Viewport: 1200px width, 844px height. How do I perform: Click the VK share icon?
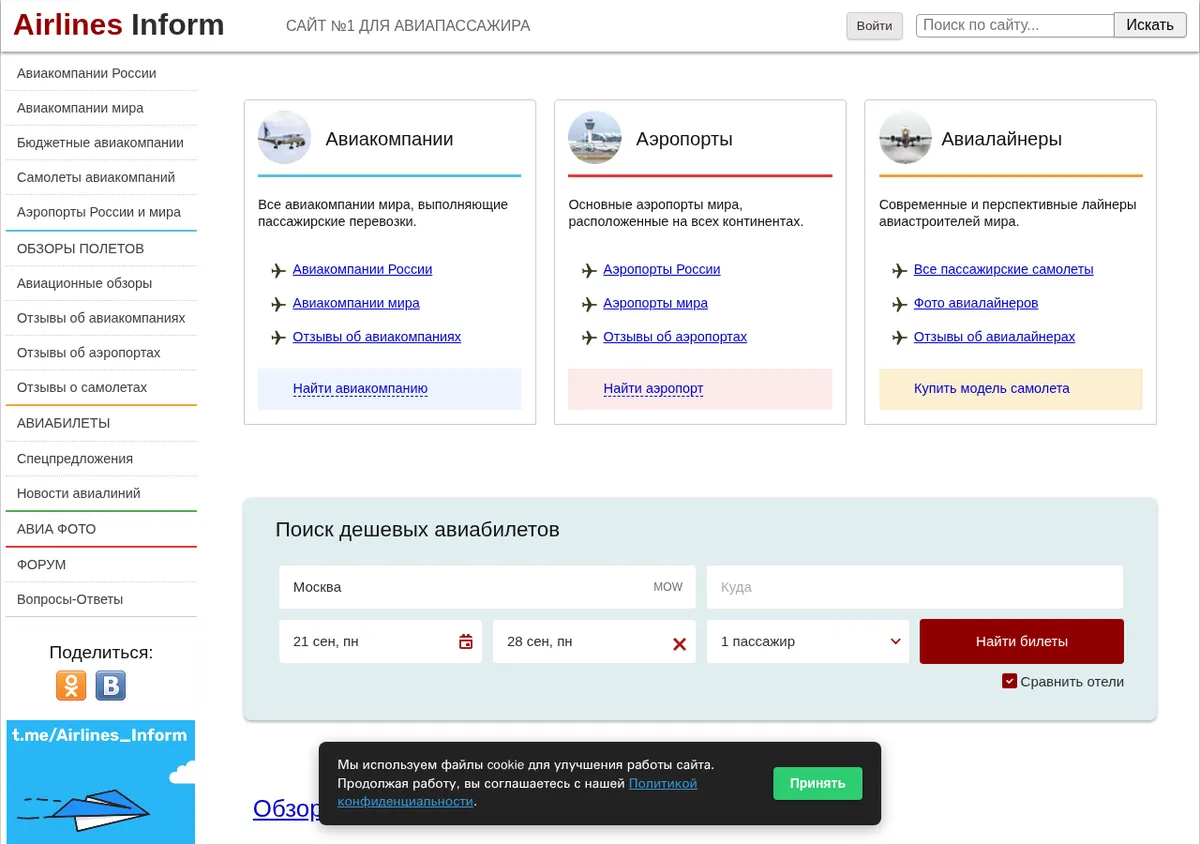point(111,685)
